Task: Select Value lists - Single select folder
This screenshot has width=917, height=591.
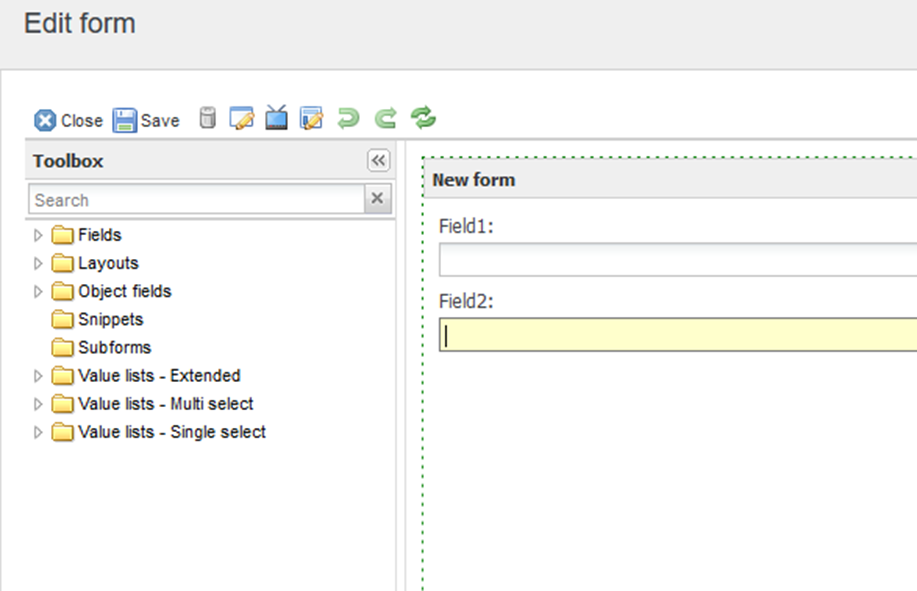Action: coord(171,432)
